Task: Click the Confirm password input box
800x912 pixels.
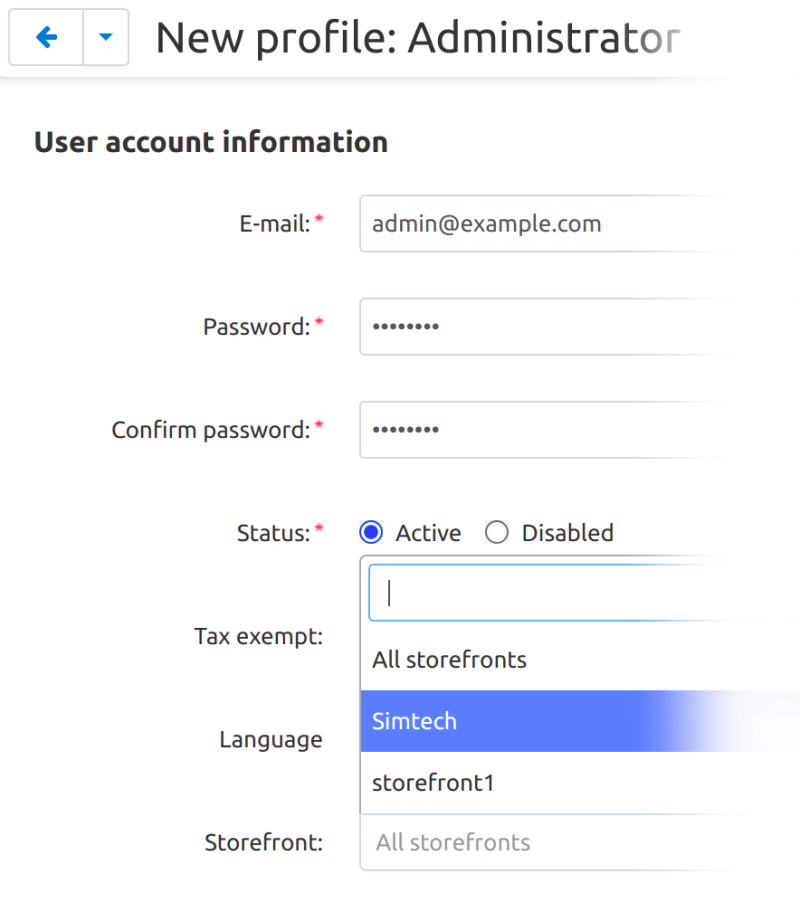Action: click(x=560, y=430)
